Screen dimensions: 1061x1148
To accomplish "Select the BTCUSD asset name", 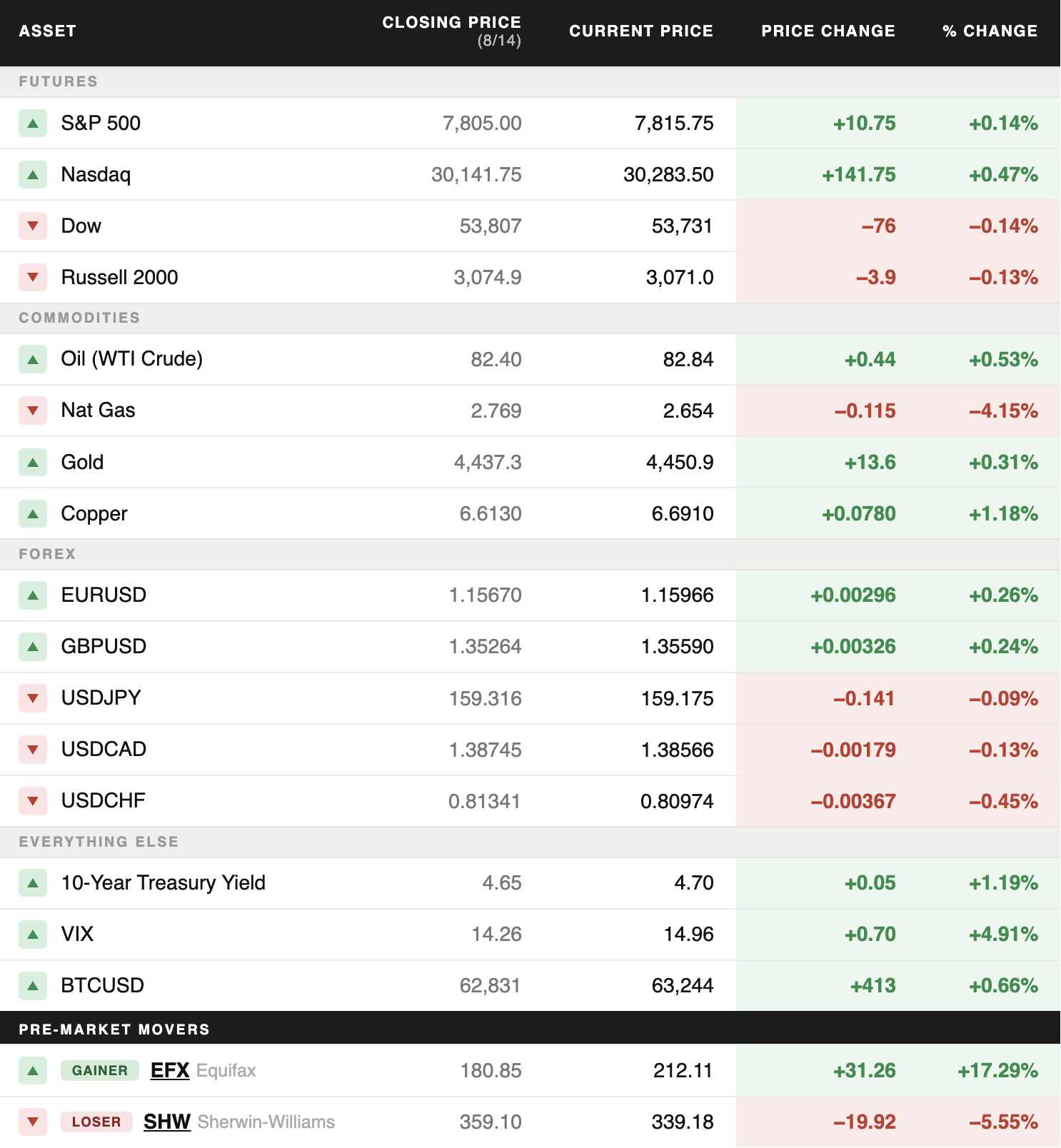I will (x=103, y=985).
